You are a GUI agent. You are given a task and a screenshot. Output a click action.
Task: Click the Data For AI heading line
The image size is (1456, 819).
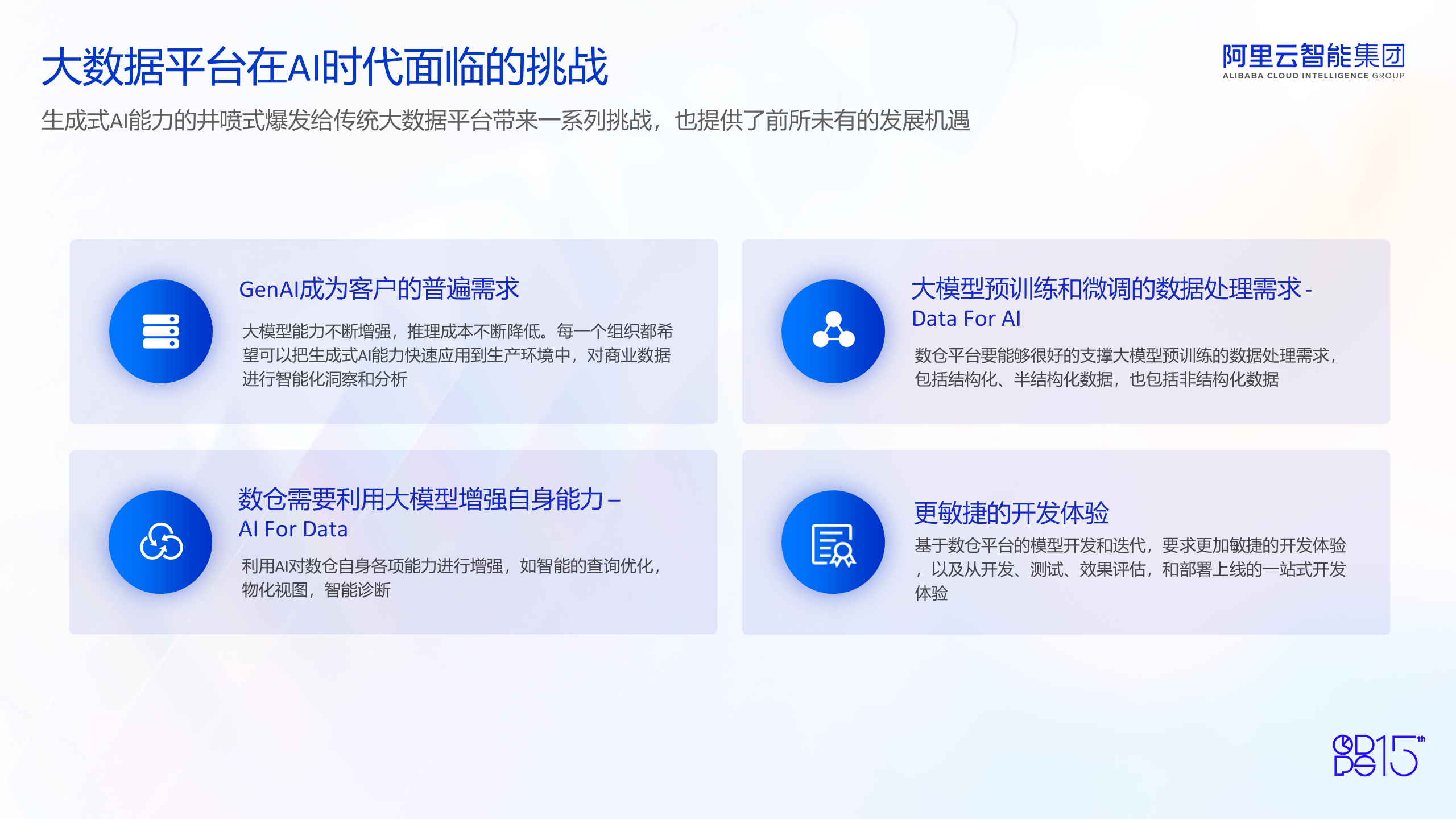point(966,318)
